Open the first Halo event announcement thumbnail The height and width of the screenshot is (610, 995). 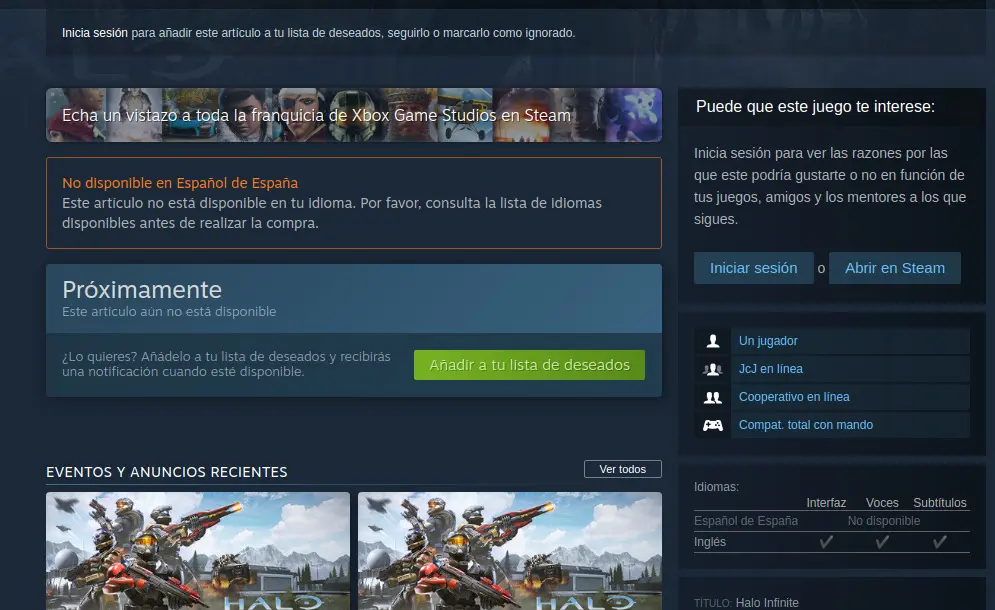[x=198, y=551]
